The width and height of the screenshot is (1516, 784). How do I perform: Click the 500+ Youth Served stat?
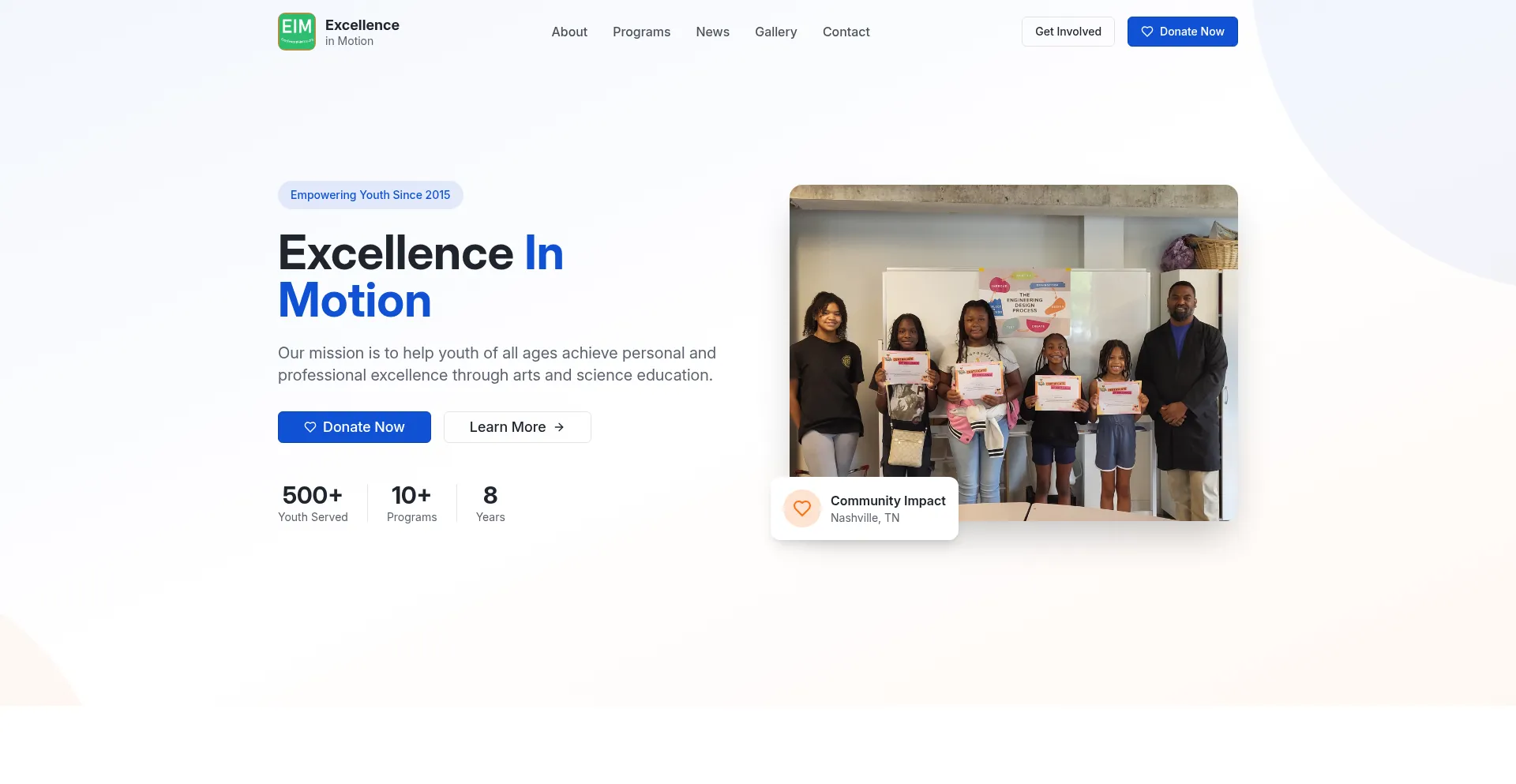(313, 503)
